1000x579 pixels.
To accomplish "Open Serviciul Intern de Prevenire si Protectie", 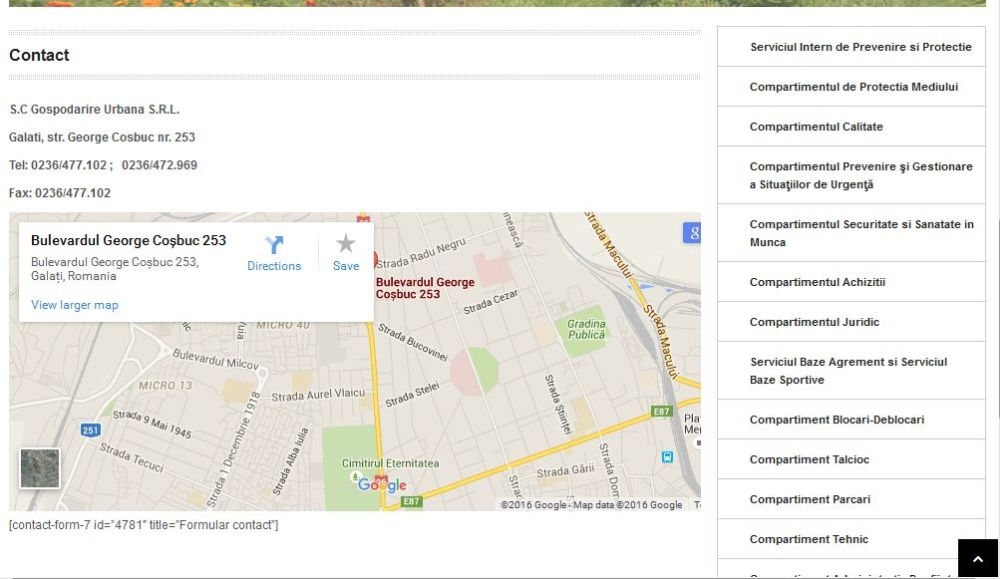I will (x=860, y=46).
